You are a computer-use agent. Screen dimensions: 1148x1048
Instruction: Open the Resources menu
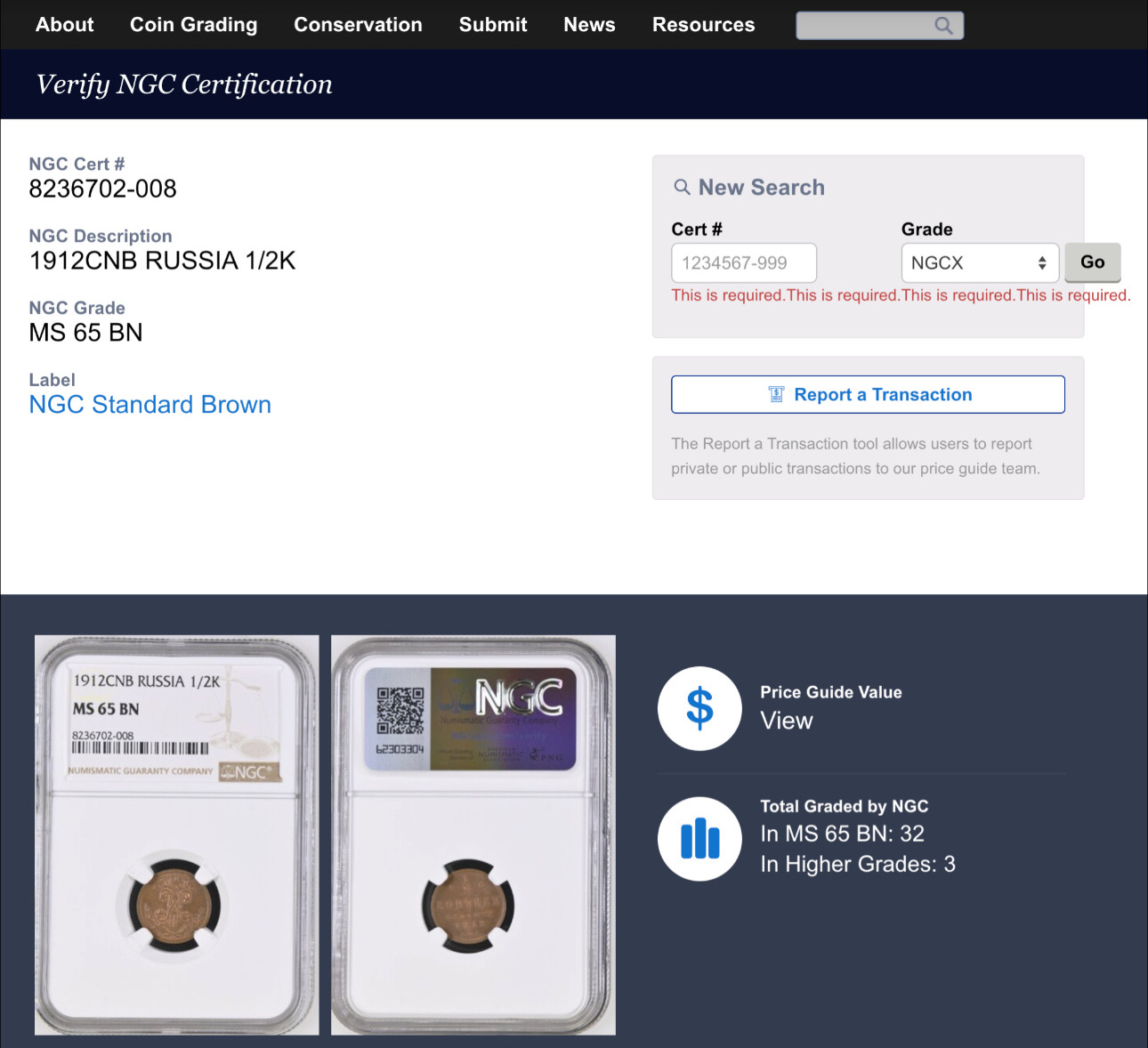click(703, 25)
